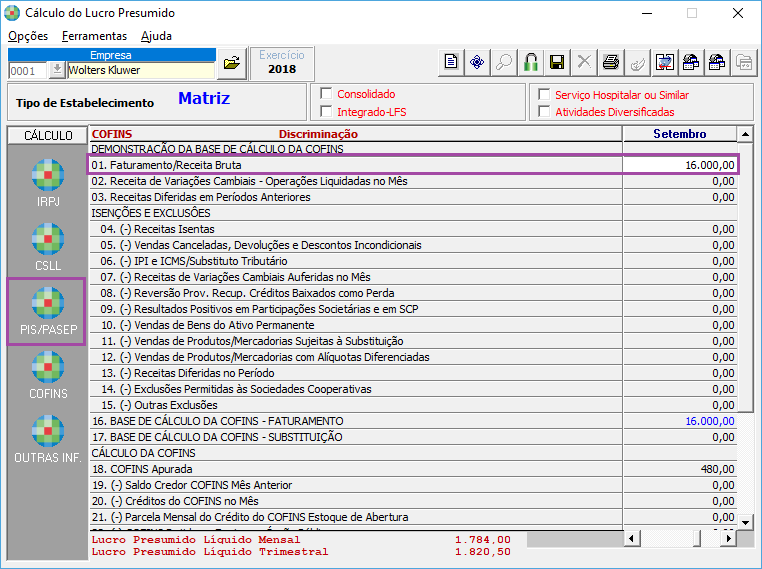Select row 15. (-) Outras Exclusões
The height and width of the screenshot is (569, 762).
click(x=356, y=405)
